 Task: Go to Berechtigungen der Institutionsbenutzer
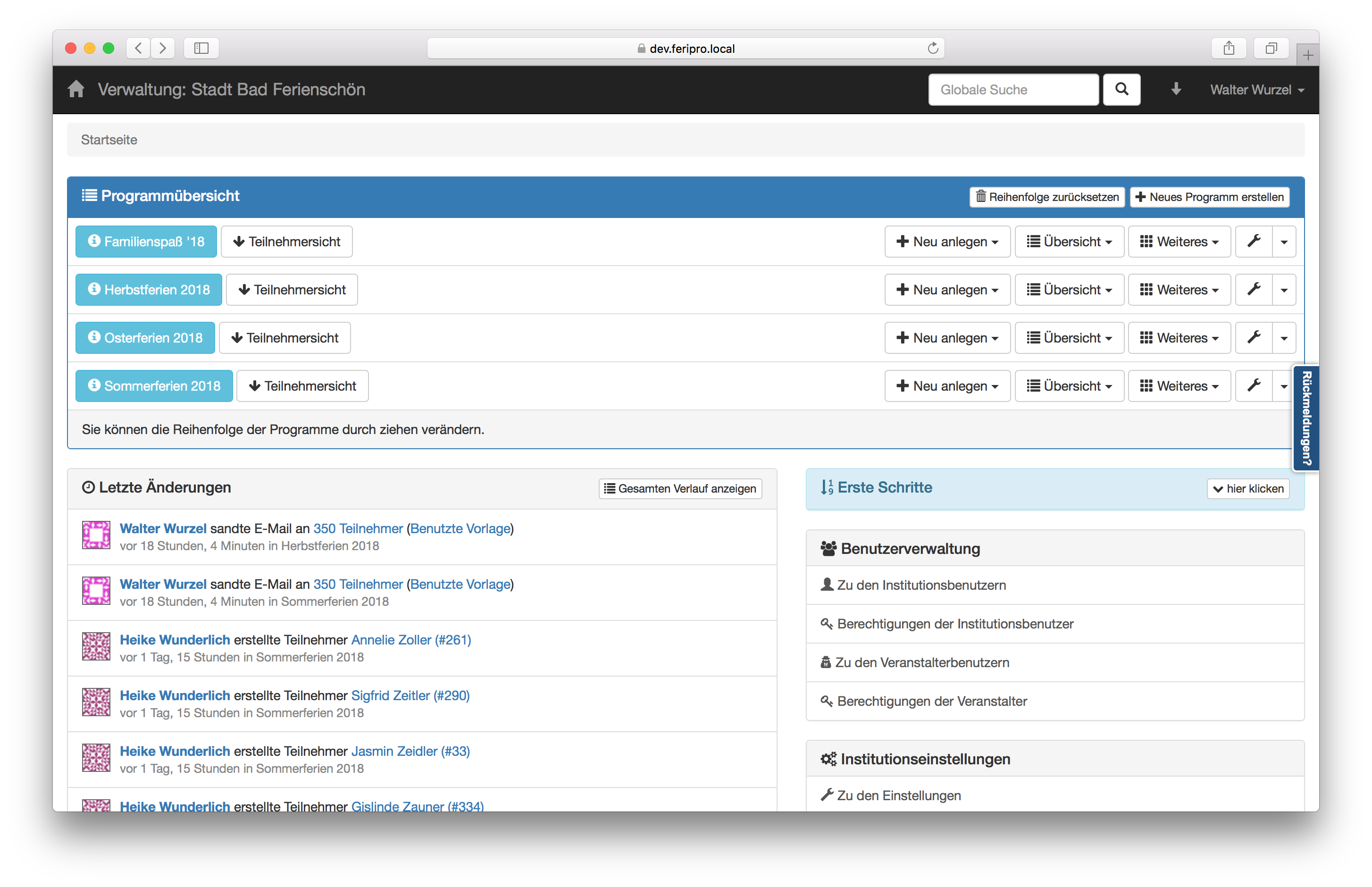[x=954, y=624]
